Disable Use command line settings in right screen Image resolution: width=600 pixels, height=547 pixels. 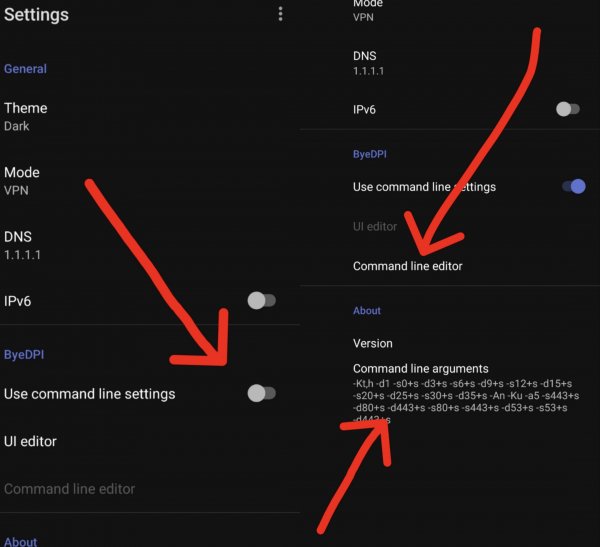[574, 186]
